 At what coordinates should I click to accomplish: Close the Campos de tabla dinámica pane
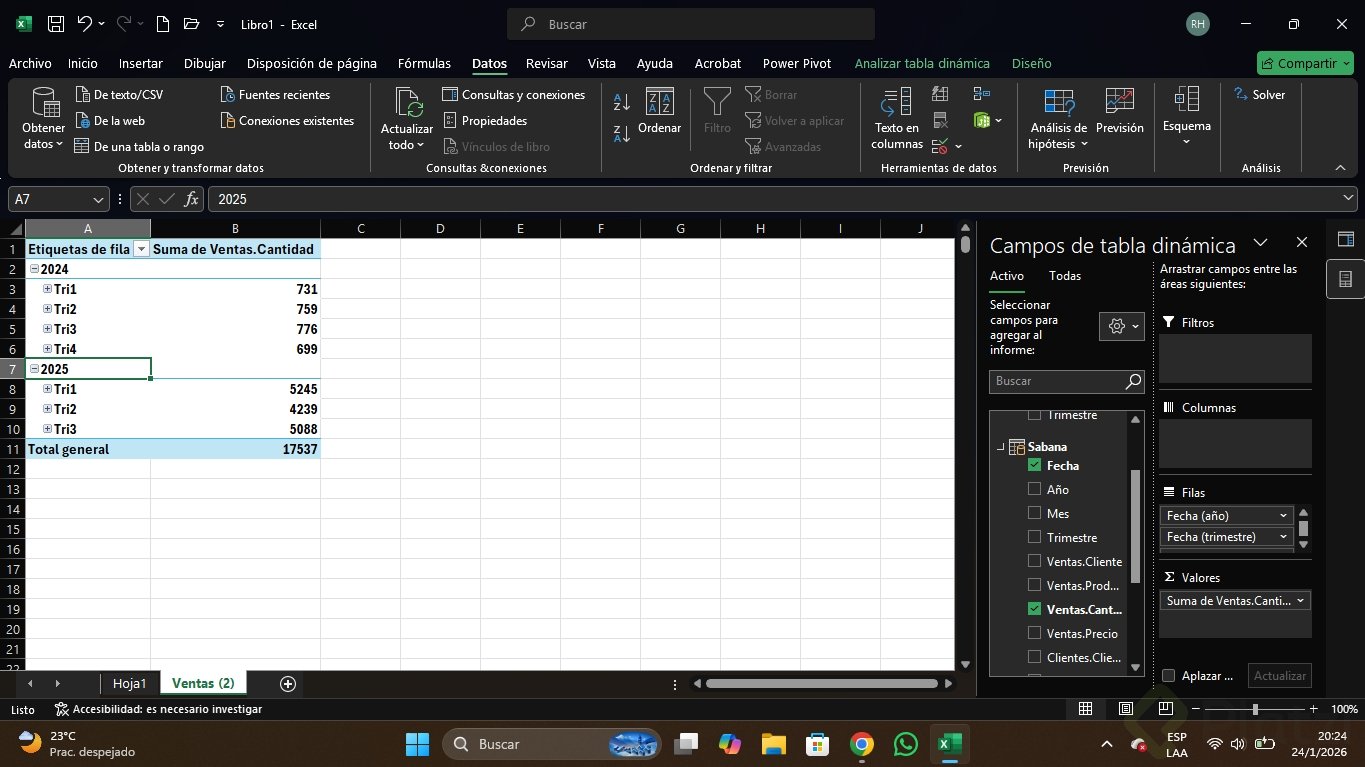click(1301, 242)
